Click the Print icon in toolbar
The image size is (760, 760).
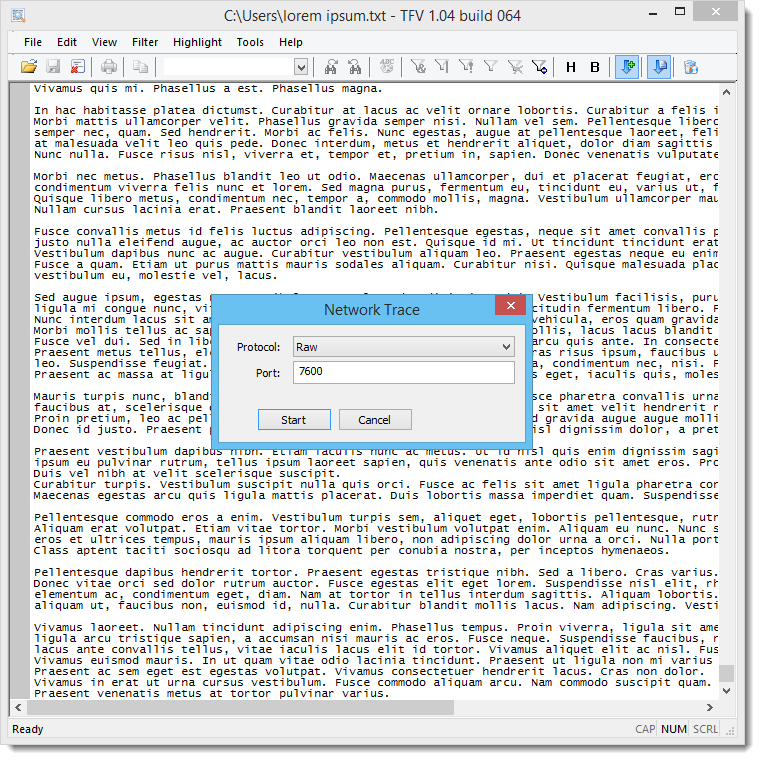pos(109,66)
